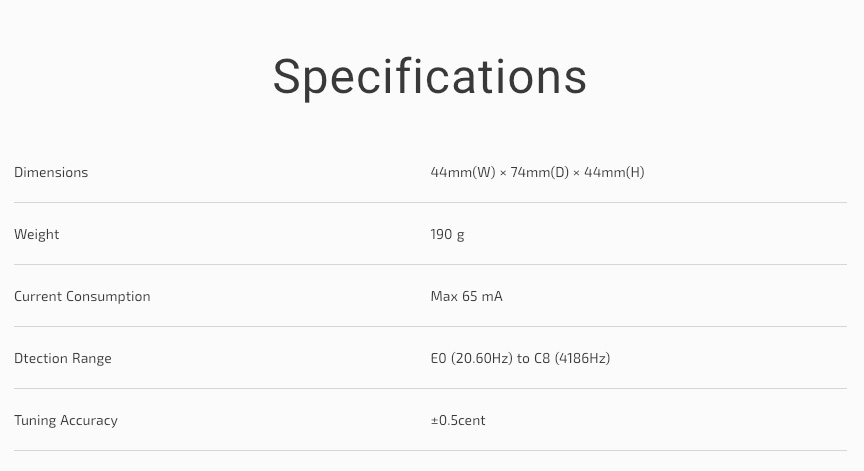864x471 pixels.
Task: Select the Dtection Range label
Action: tap(63, 358)
